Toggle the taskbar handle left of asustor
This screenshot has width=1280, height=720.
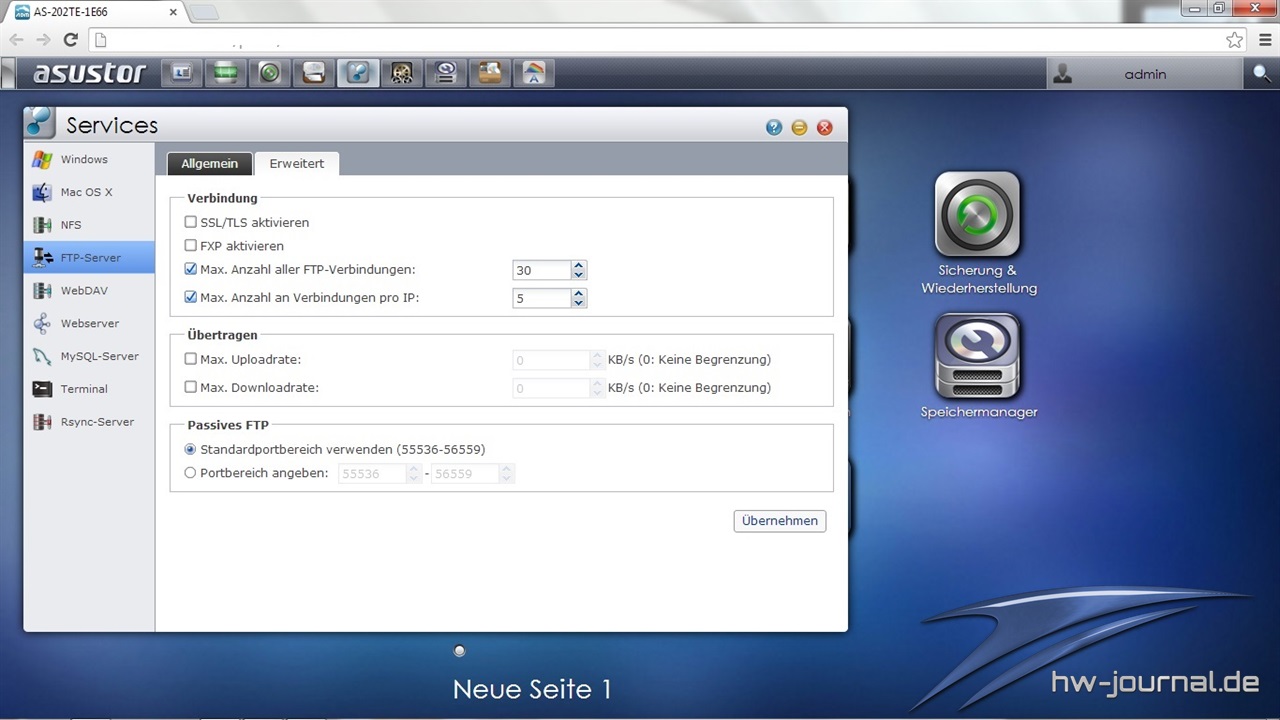click(x=9, y=73)
